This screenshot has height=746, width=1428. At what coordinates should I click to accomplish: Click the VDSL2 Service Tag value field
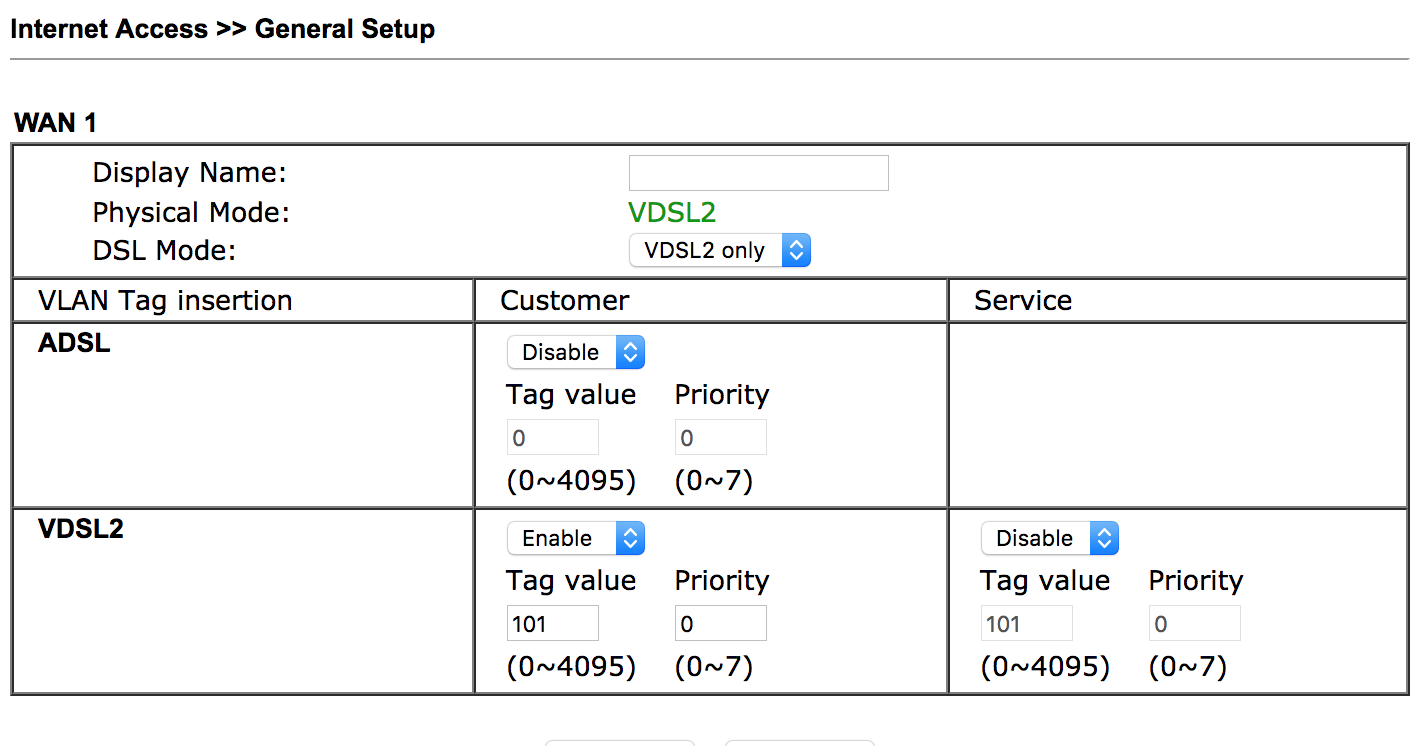tap(1026, 624)
